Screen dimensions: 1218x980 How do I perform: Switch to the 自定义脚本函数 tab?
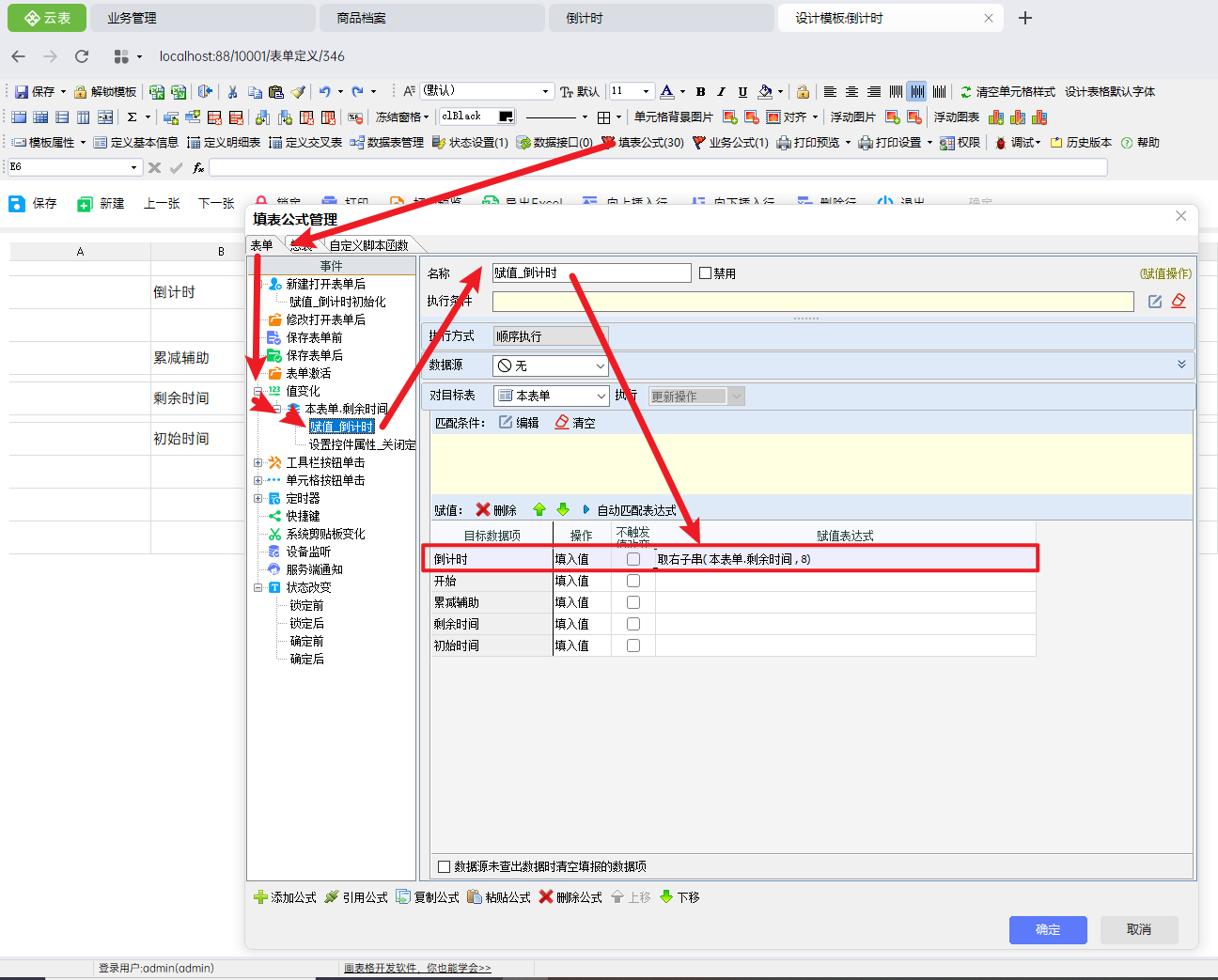367,245
